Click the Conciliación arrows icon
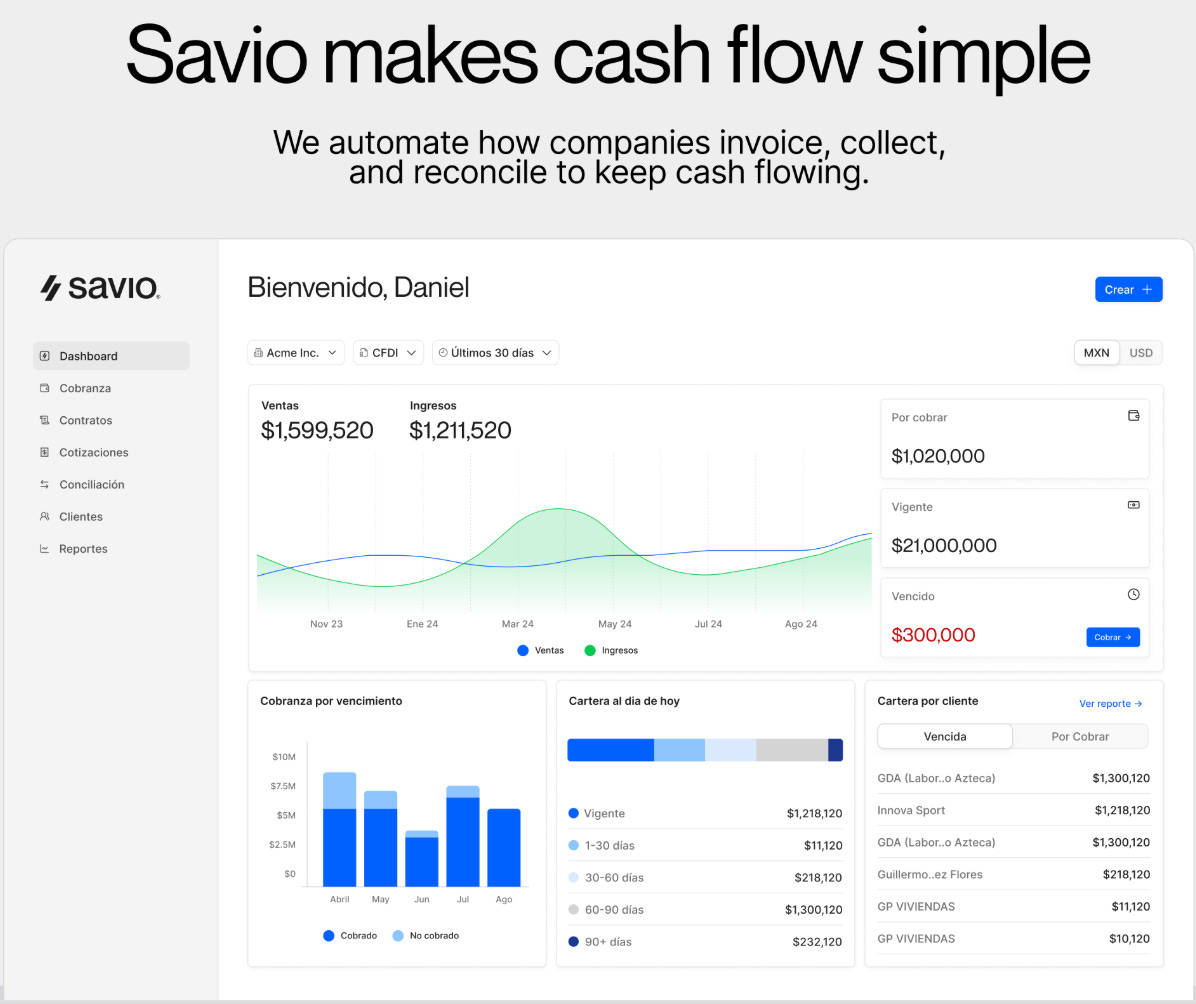1196x1004 pixels. click(44, 484)
